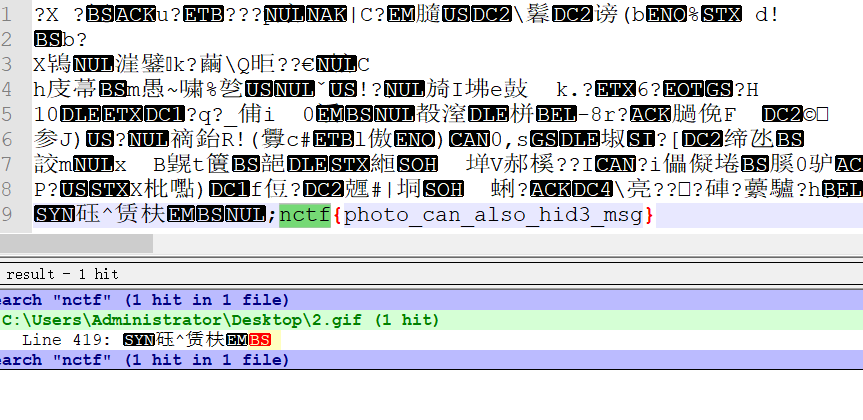Click line number 9 in the margin
This screenshot has width=863, height=420.
click(x=9, y=215)
